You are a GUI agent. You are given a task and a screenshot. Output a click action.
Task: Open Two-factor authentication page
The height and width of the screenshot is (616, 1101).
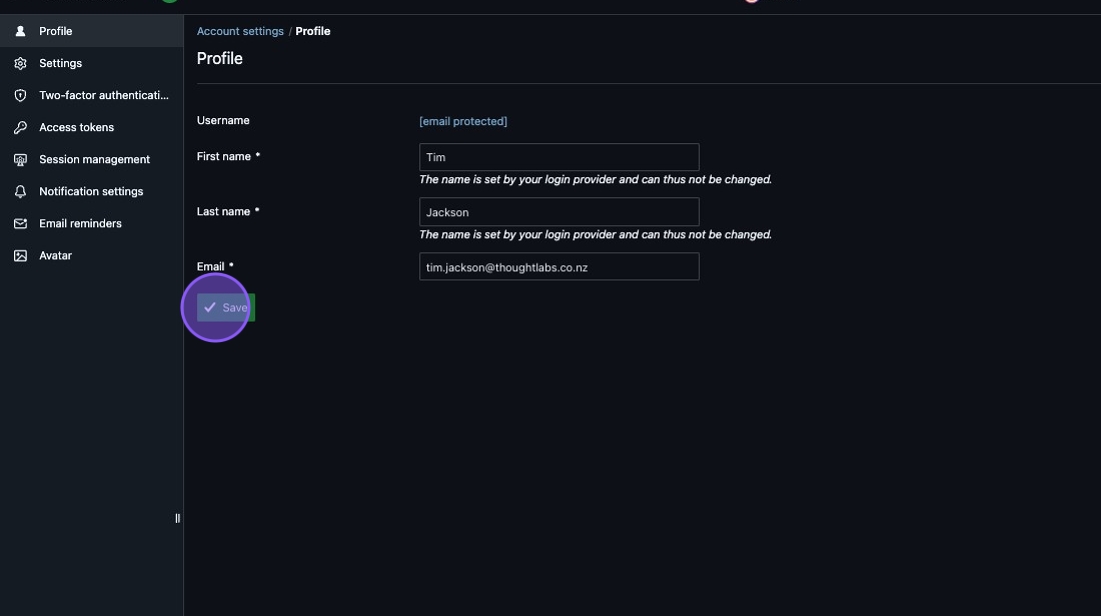click(103, 95)
